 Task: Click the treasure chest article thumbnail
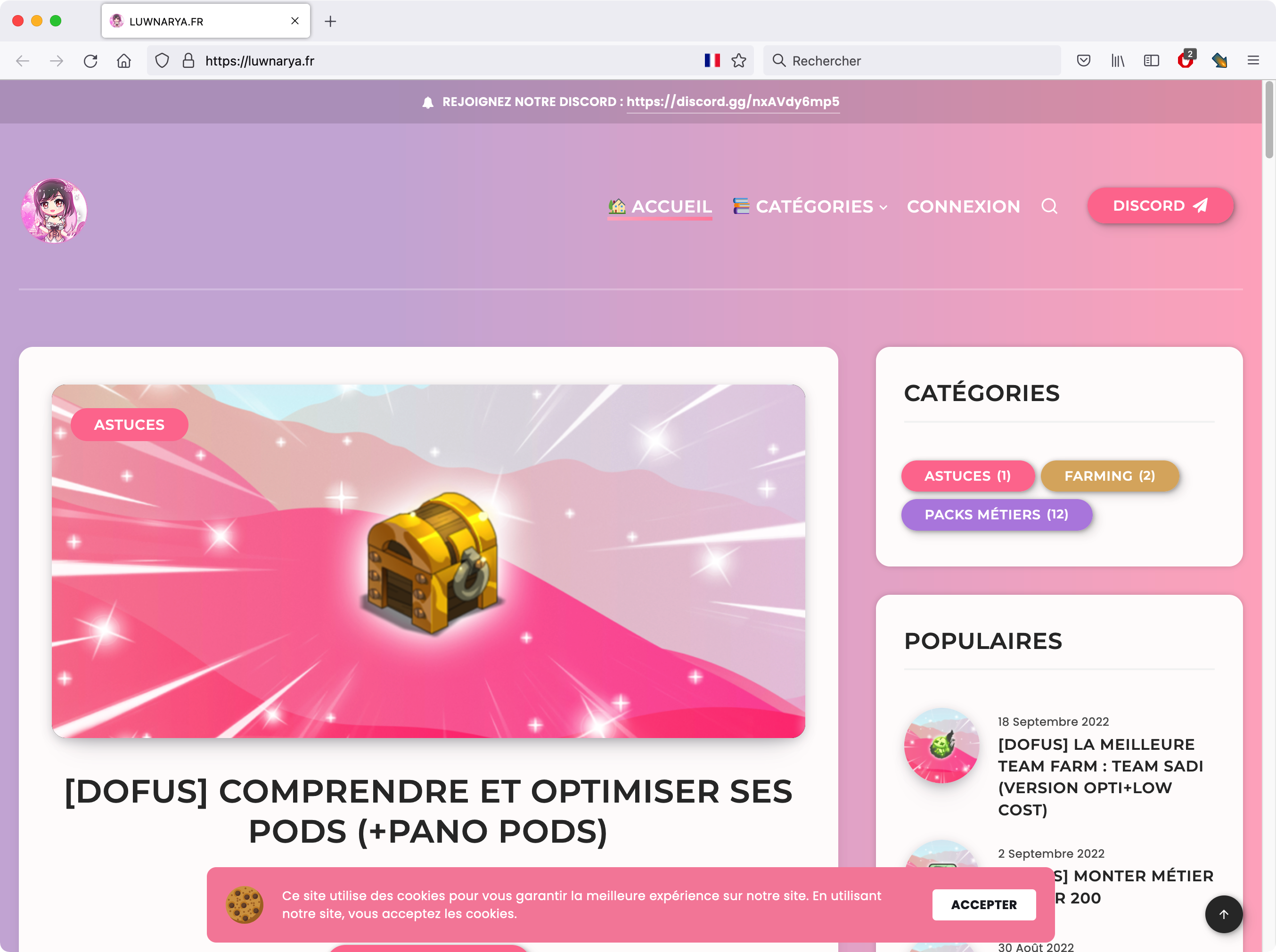pos(429,561)
